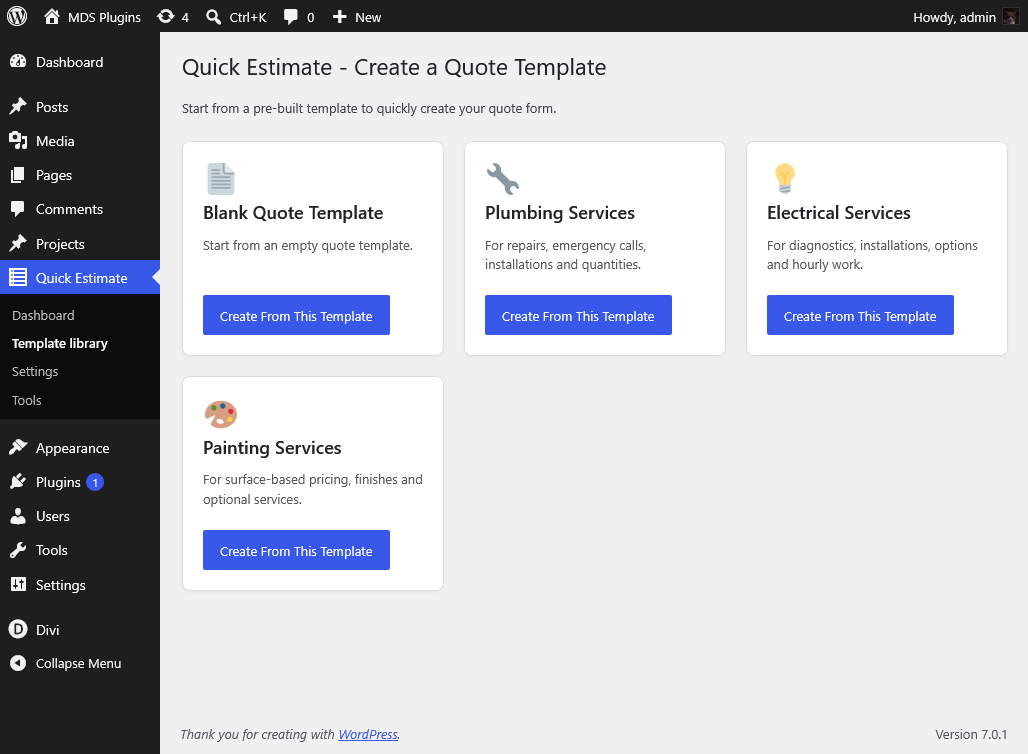The height and width of the screenshot is (754, 1028).
Task: Click the light bulb icon on Electrical card
Action: click(x=785, y=178)
